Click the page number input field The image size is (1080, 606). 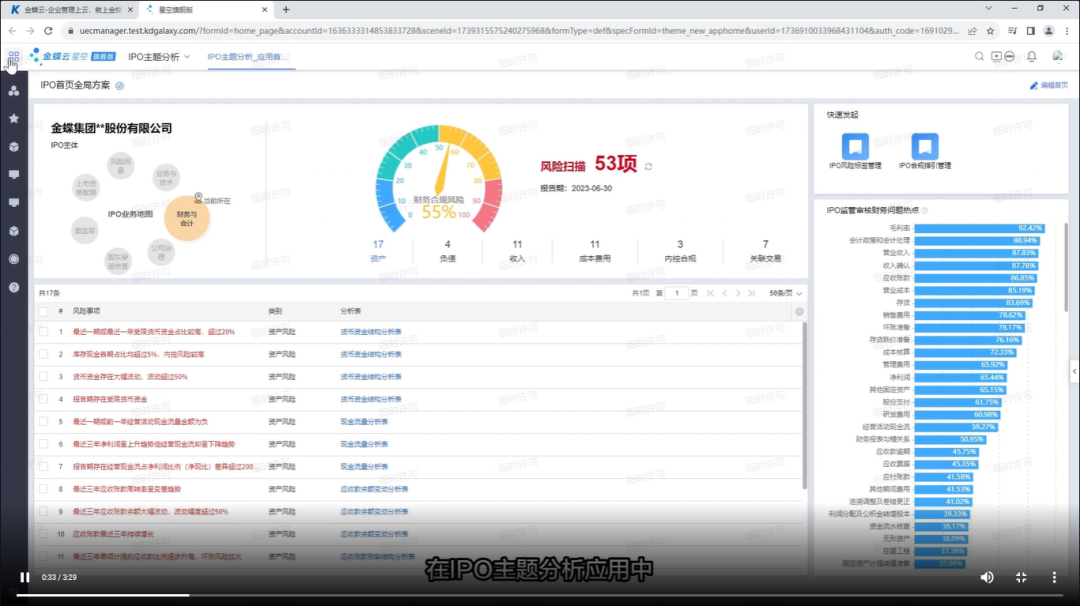pyautogui.click(x=676, y=293)
